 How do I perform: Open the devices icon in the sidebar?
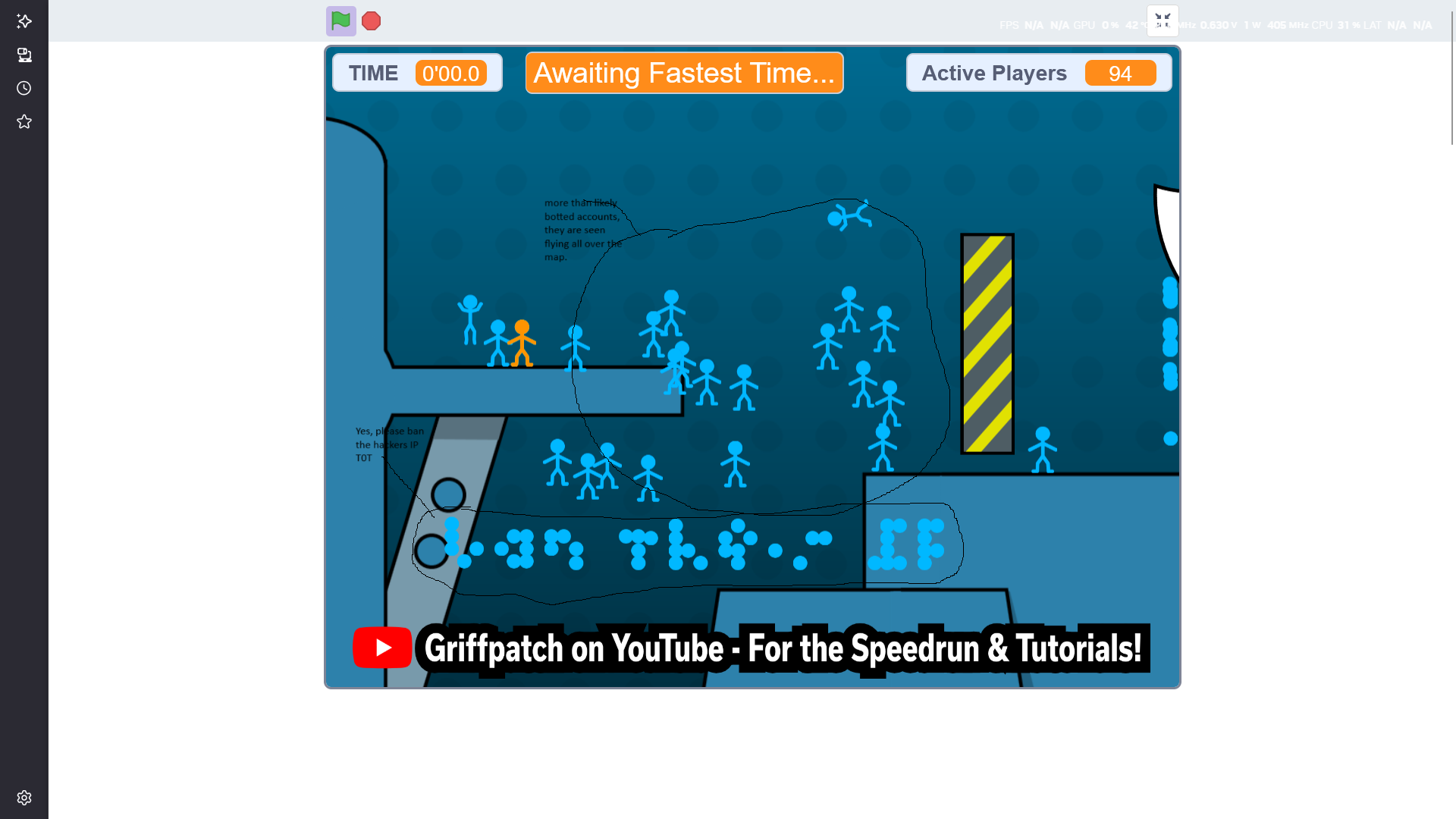24,55
